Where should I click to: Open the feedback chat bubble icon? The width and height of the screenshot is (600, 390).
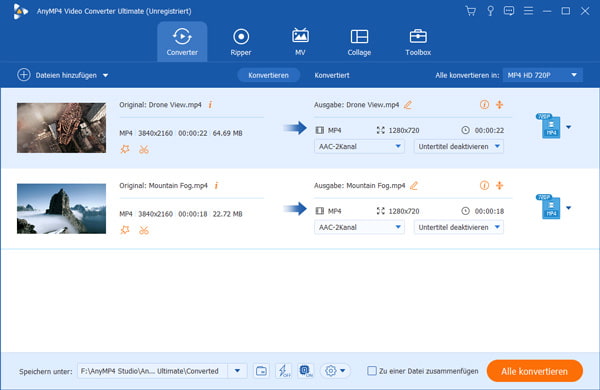509,11
